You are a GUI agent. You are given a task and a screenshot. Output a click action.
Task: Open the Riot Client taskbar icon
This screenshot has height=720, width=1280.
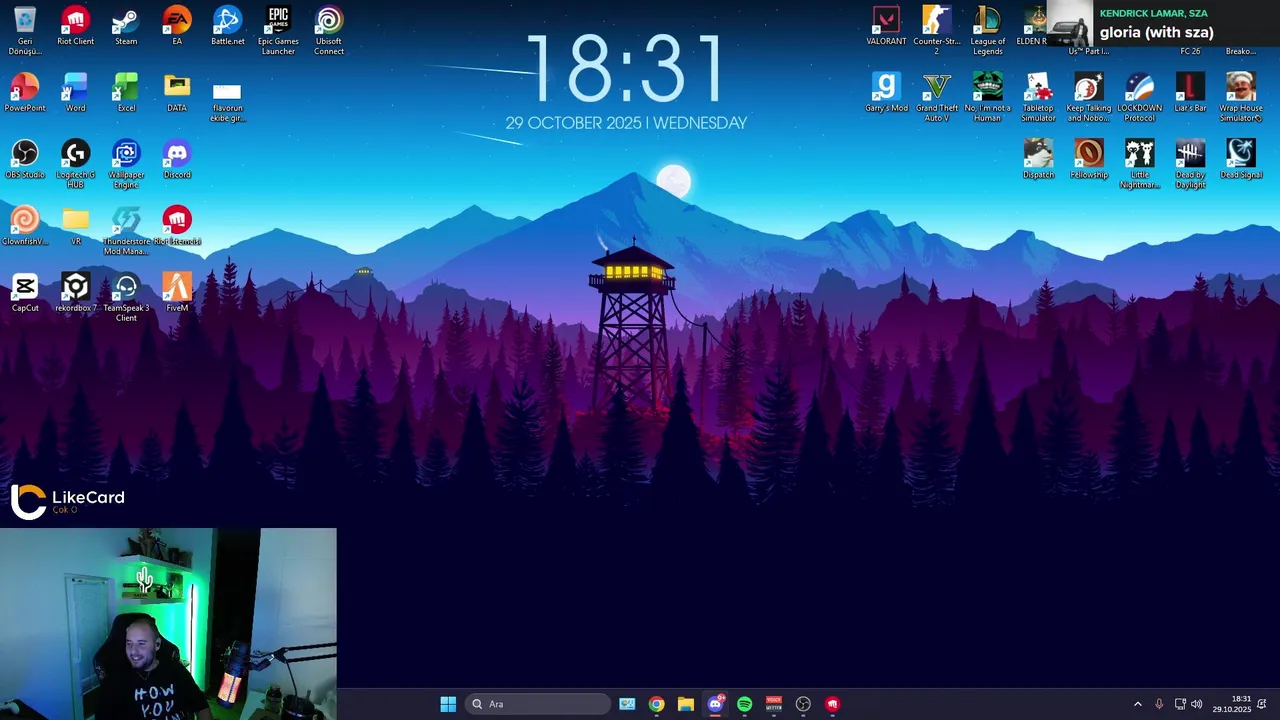click(x=832, y=704)
